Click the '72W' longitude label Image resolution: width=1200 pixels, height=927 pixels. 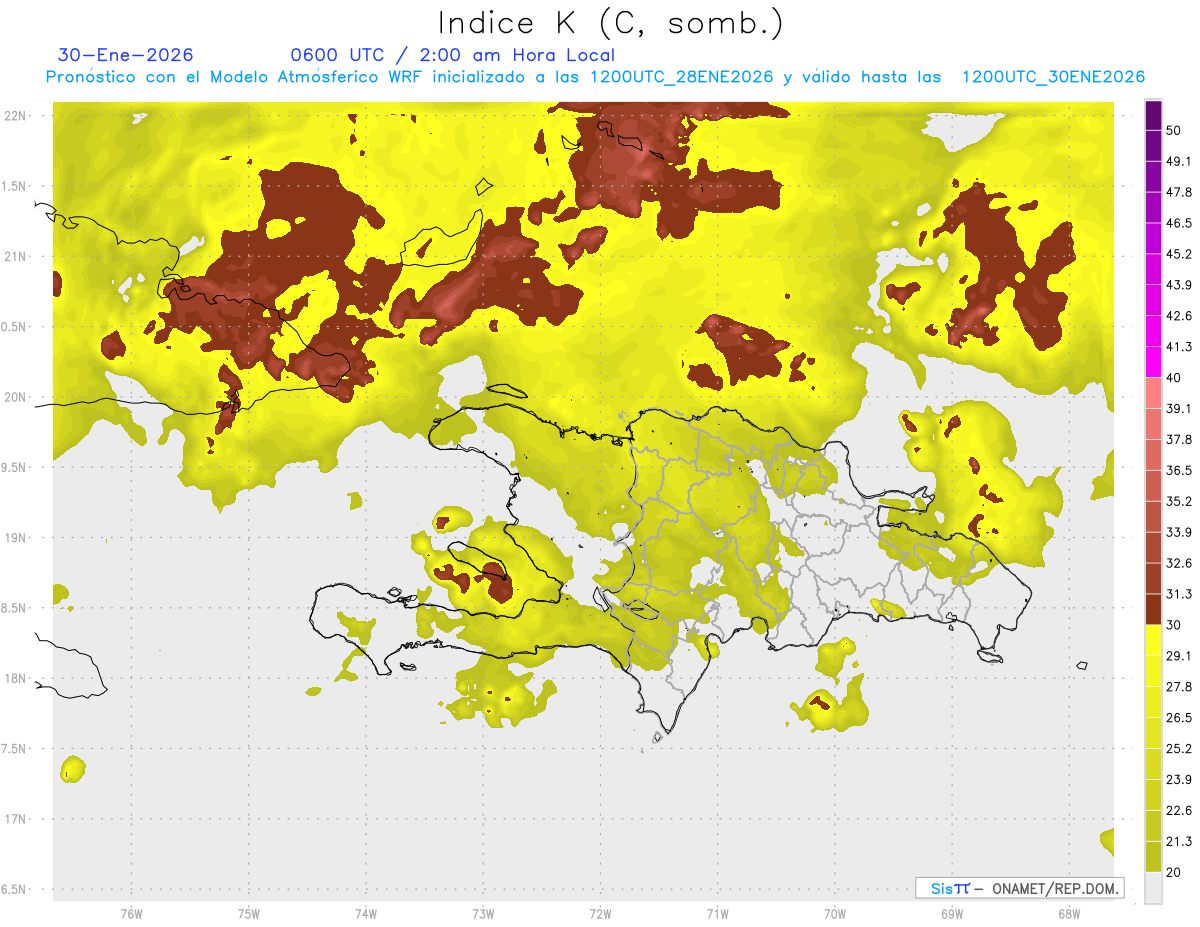pyautogui.click(x=600, y=914)
